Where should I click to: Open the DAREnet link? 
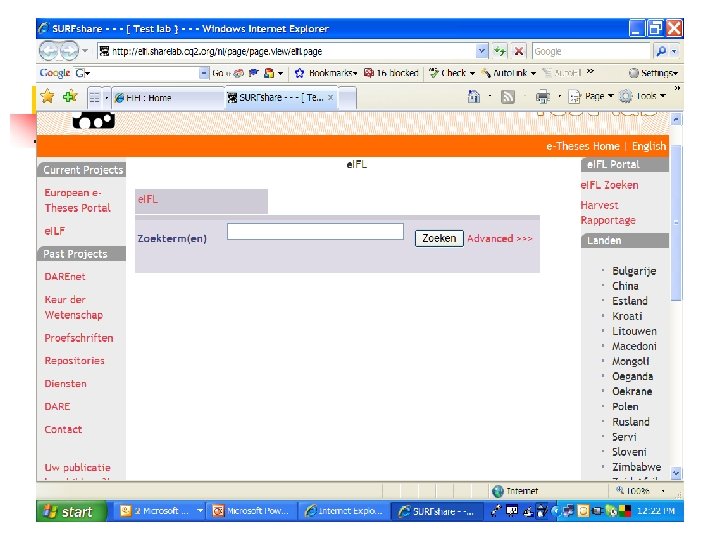[x=65, y=276]
